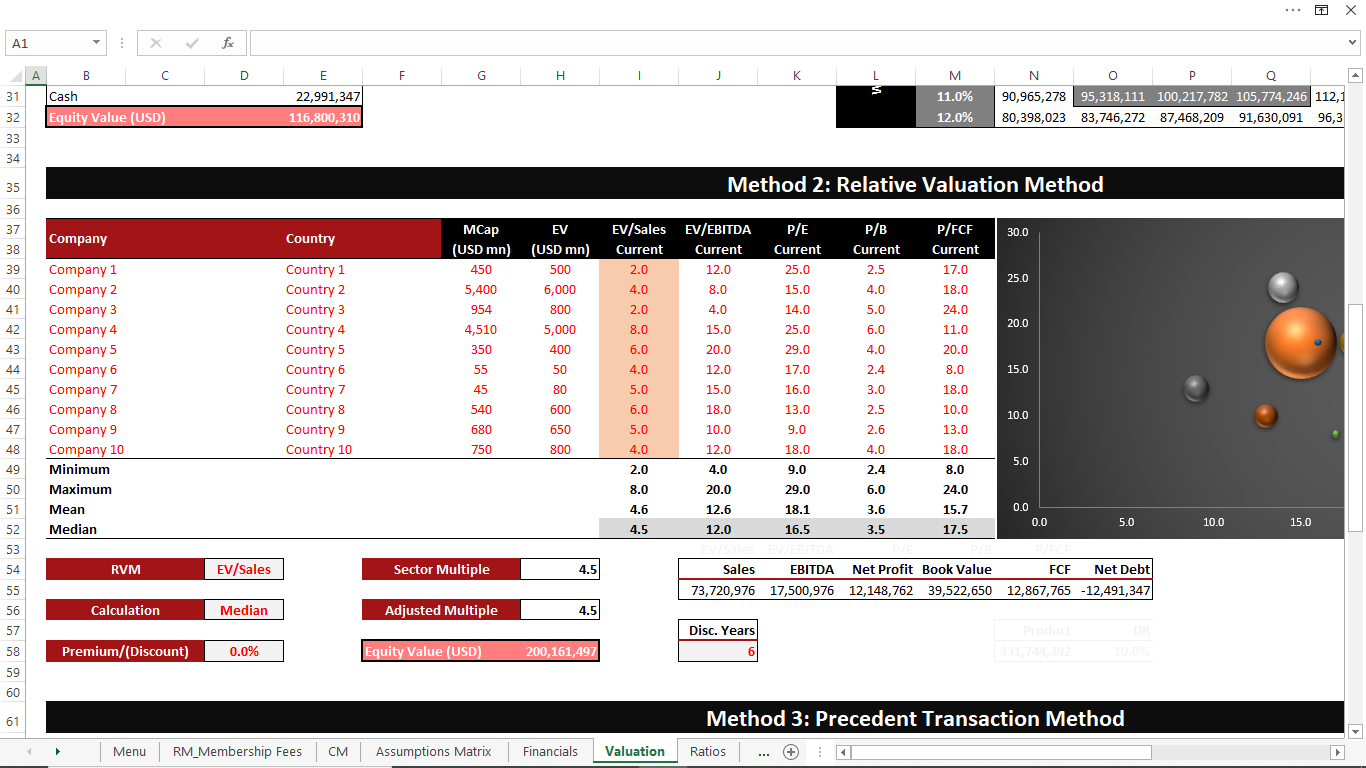
Task: Open the Ratios sheet tab
Action: point(708,751)
